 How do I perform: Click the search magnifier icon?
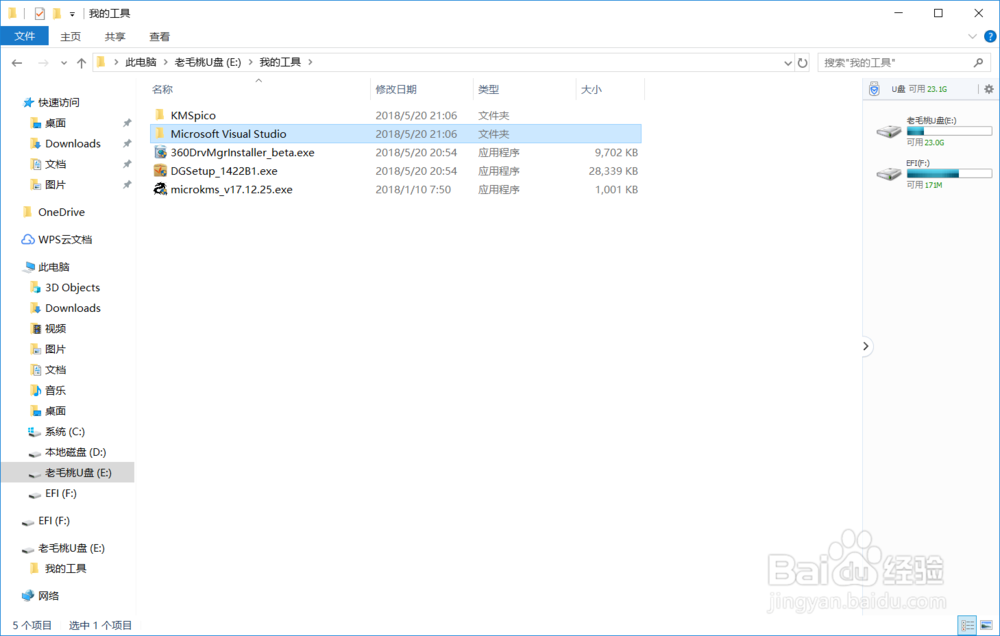tap(978, 63)
